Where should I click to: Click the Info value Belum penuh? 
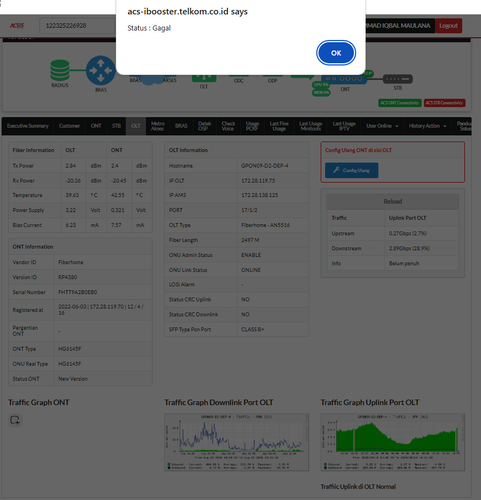[x=404, y=263]
